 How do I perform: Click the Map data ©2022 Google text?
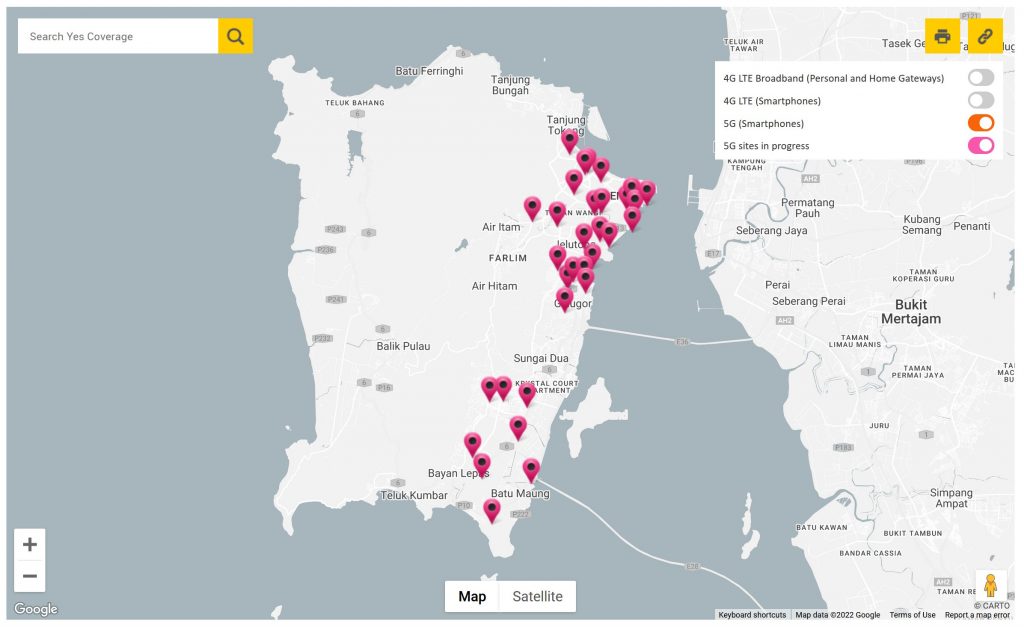(837, 615)
